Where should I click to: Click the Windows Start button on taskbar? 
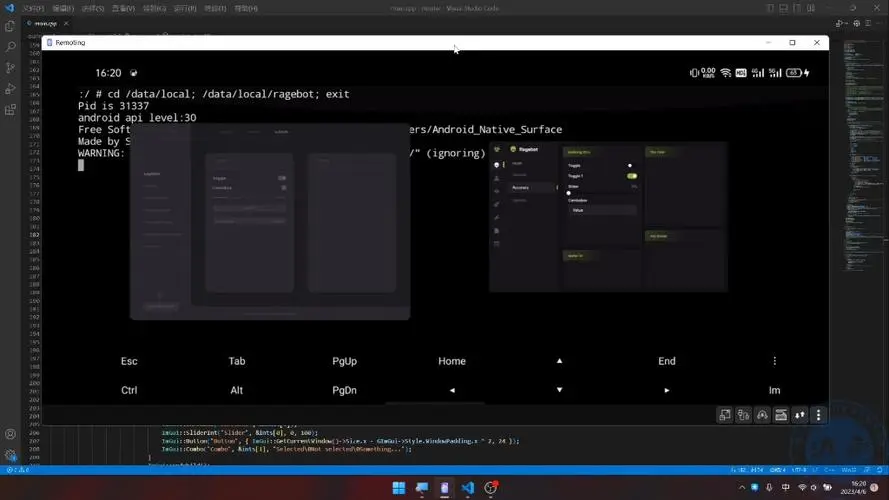click(399, 488)
